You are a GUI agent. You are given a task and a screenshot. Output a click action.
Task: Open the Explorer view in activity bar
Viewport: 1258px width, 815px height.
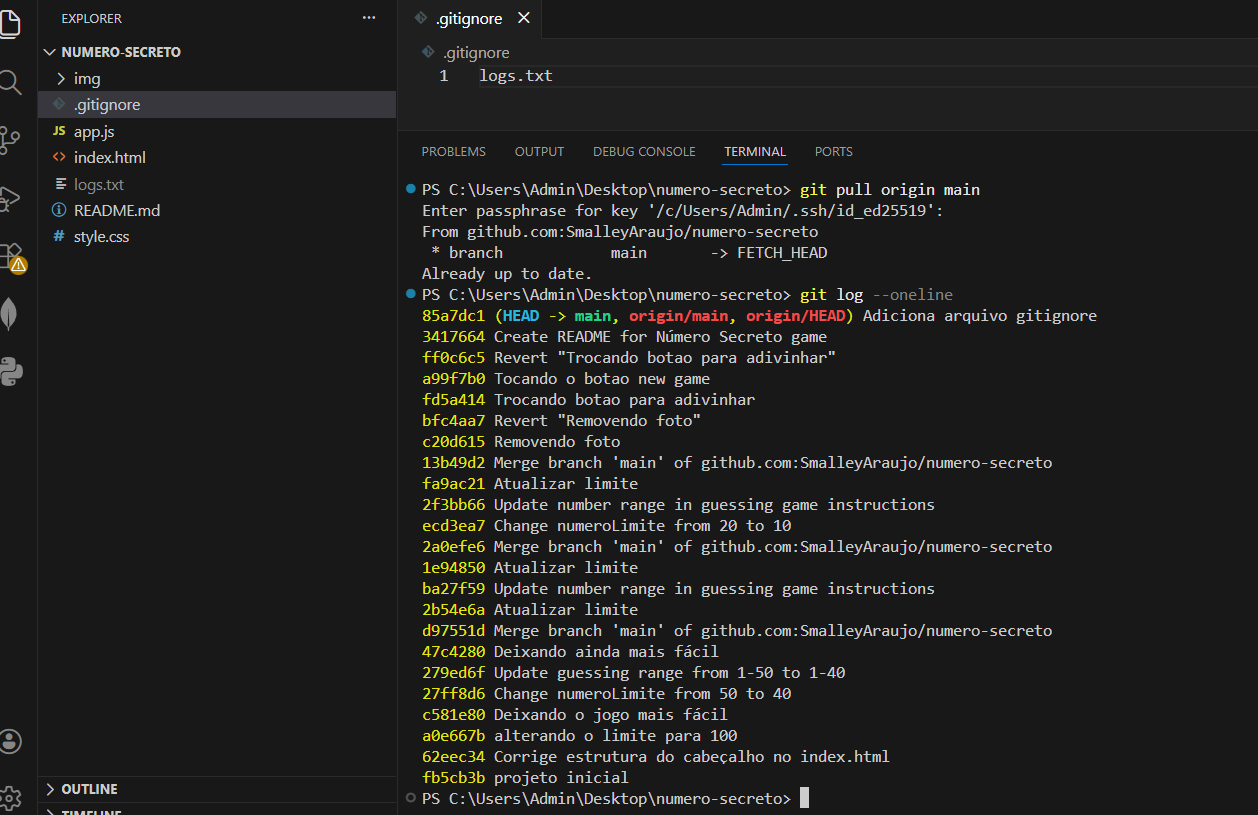click(10, 23)
